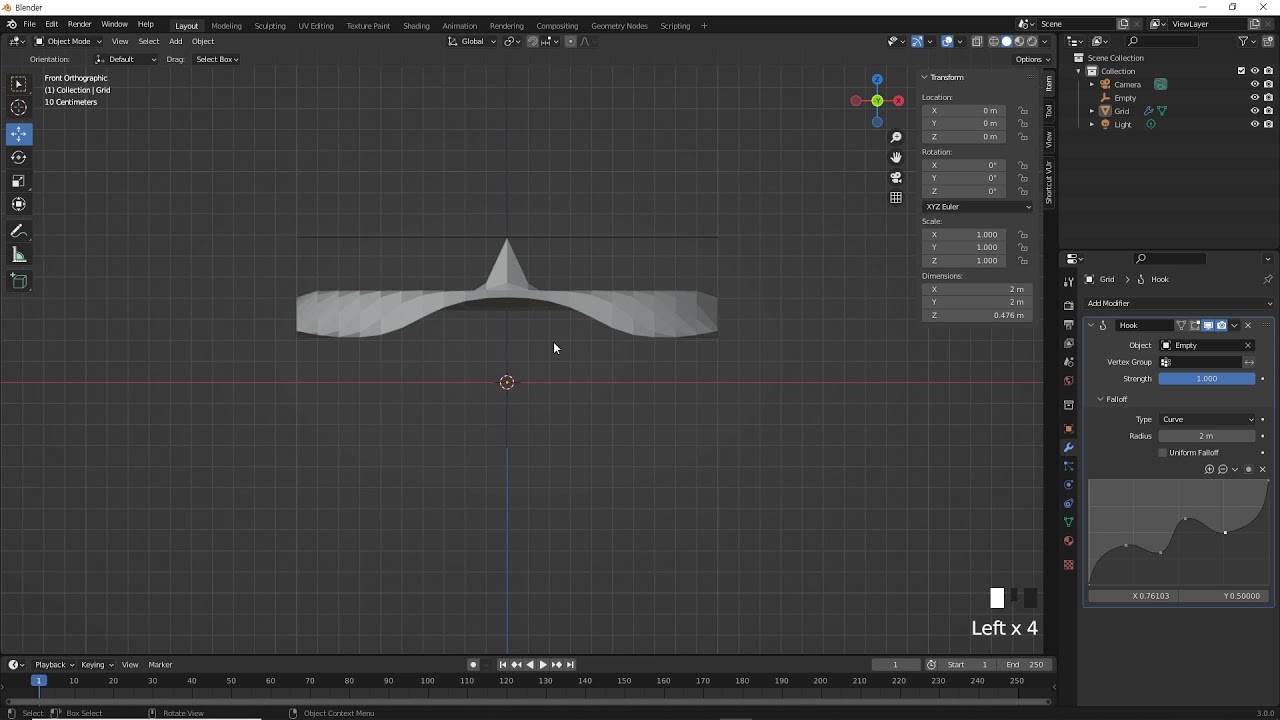Open the viewport Options dropdown
Viewport: 1280px width, 720px height.
1031,59
